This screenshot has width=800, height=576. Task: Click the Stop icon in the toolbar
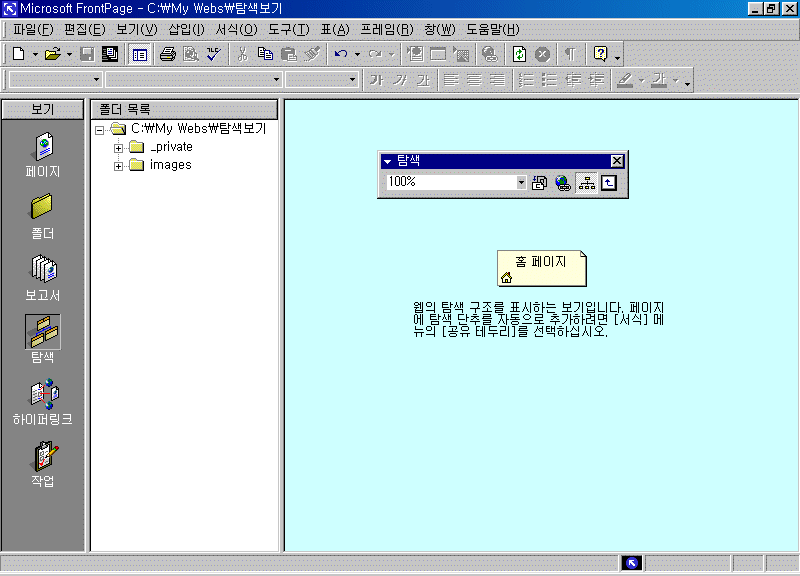542,54
